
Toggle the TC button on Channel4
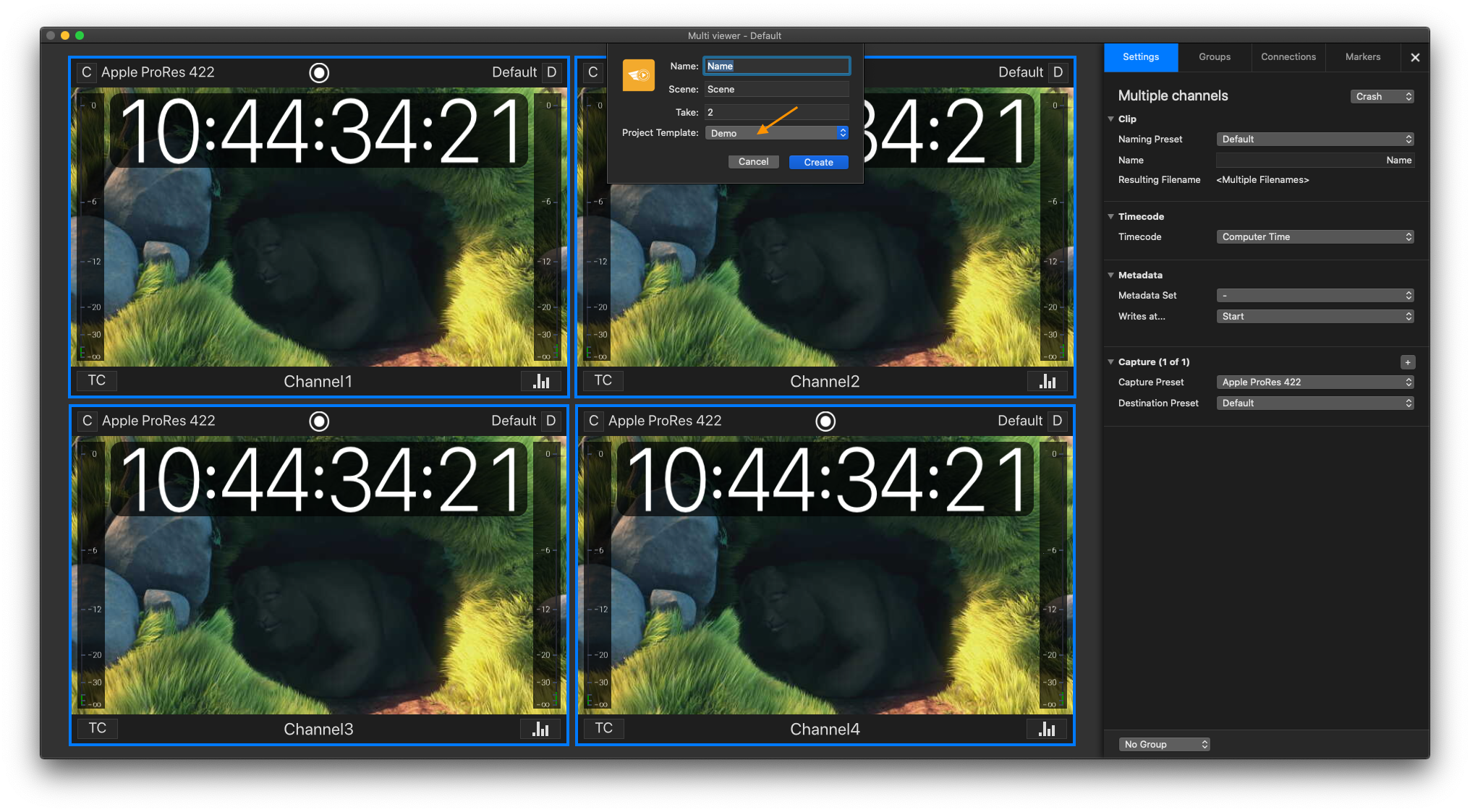coord(604,729)
